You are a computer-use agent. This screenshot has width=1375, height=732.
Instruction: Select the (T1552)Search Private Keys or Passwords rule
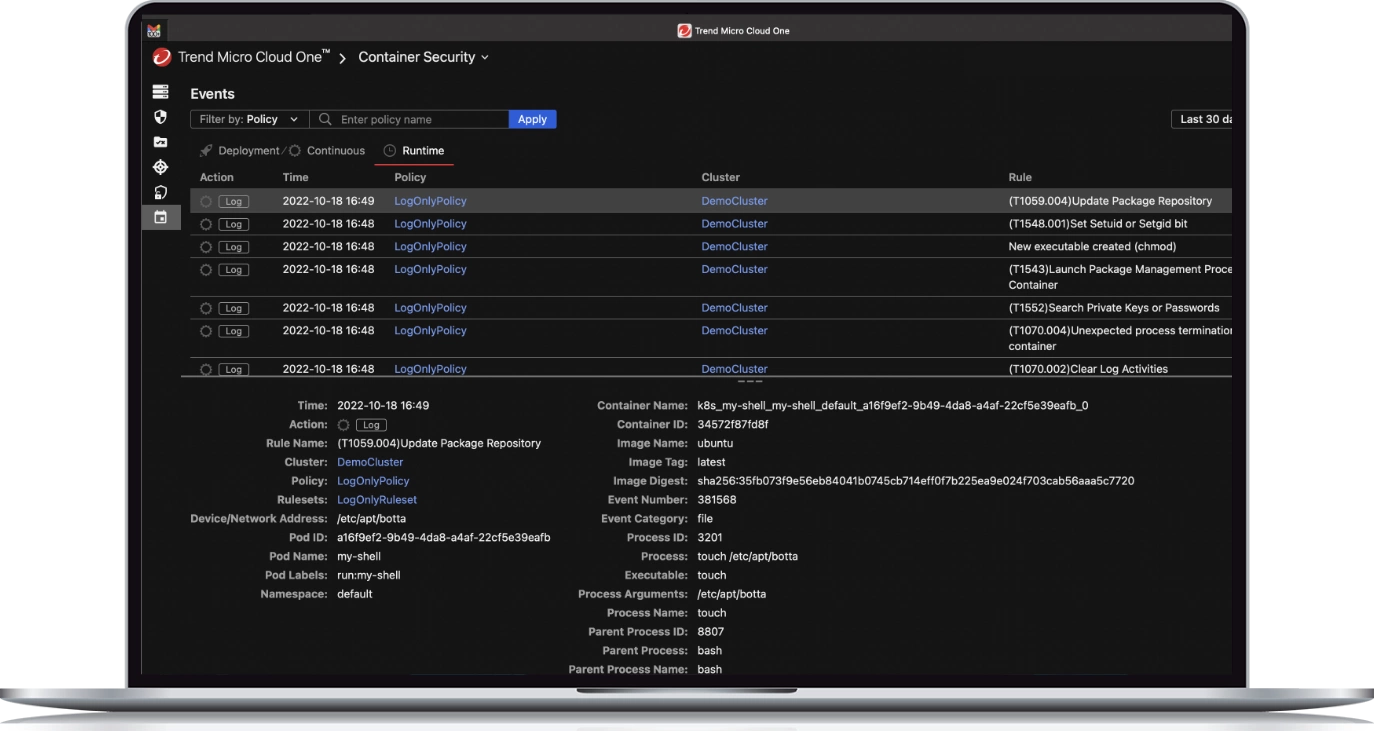click(1114, 308)
